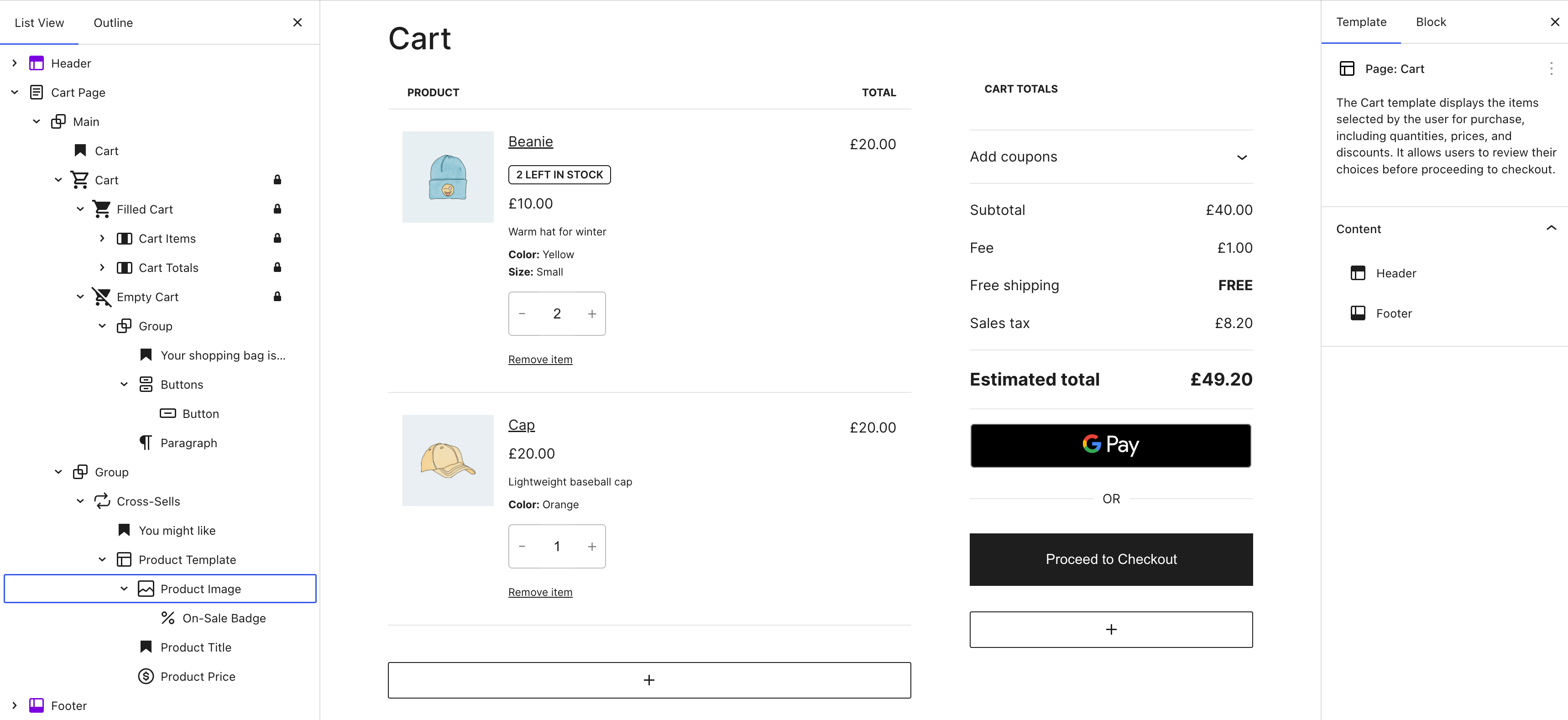Collapse the Product Image tree node
1568x720 pixels.
pyautogui.click(x=124, y=589)
